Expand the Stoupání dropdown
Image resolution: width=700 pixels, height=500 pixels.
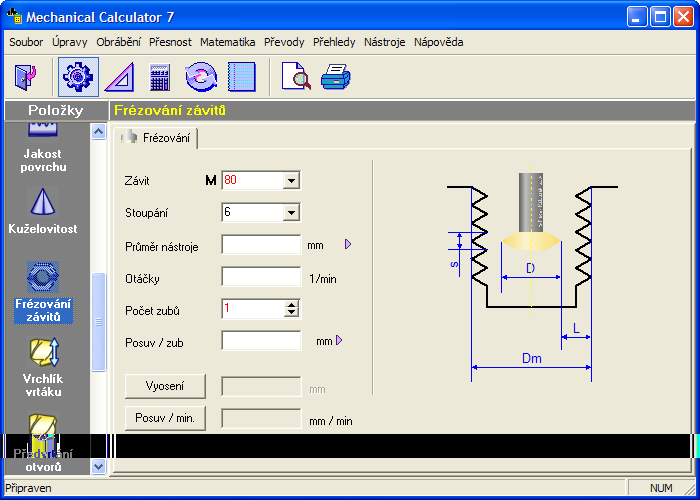point(291,213)
